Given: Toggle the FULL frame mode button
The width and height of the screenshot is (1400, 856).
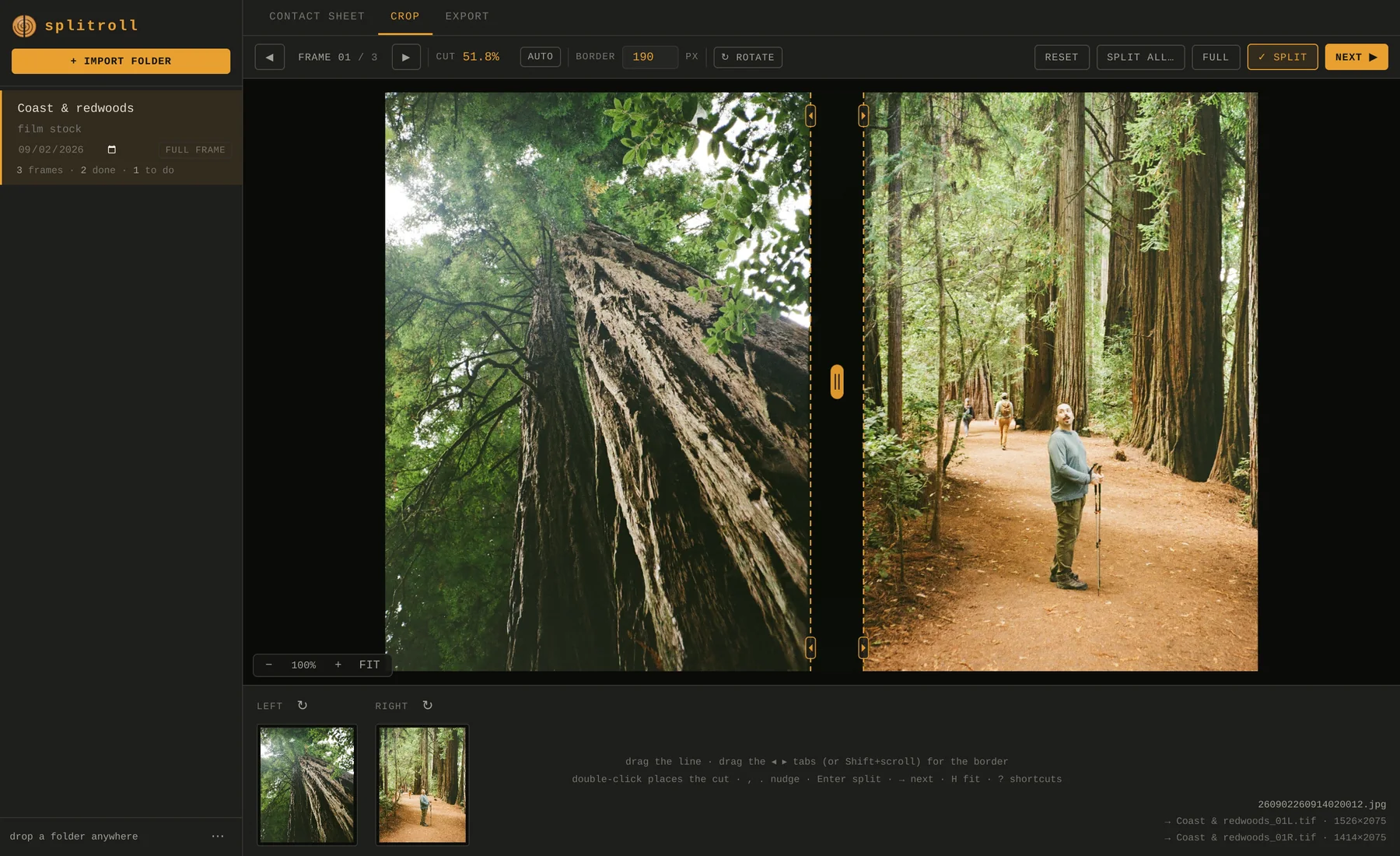Looking at the screenshot, I should click(x=1216, y=57).
